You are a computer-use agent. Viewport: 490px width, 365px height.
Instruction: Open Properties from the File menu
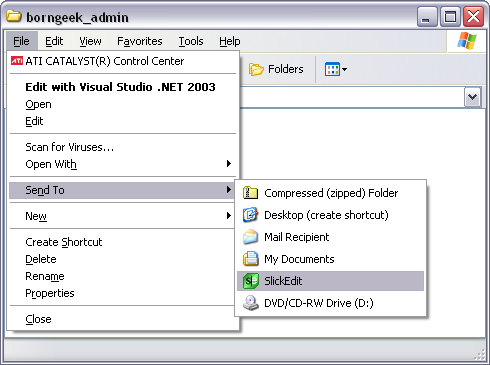[x=122, y=293]
